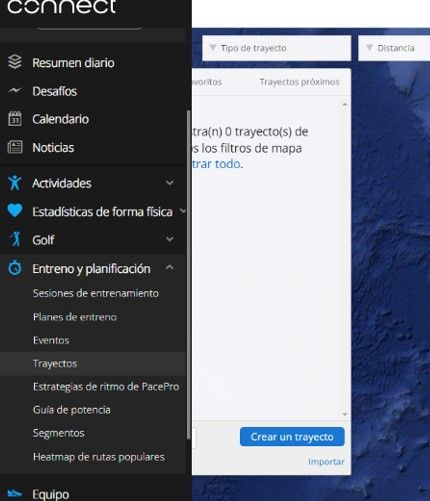Viewport: 430px width, 501px height.
Task: Click the Golf golfer icon
Action: click(x=15, y=239)
